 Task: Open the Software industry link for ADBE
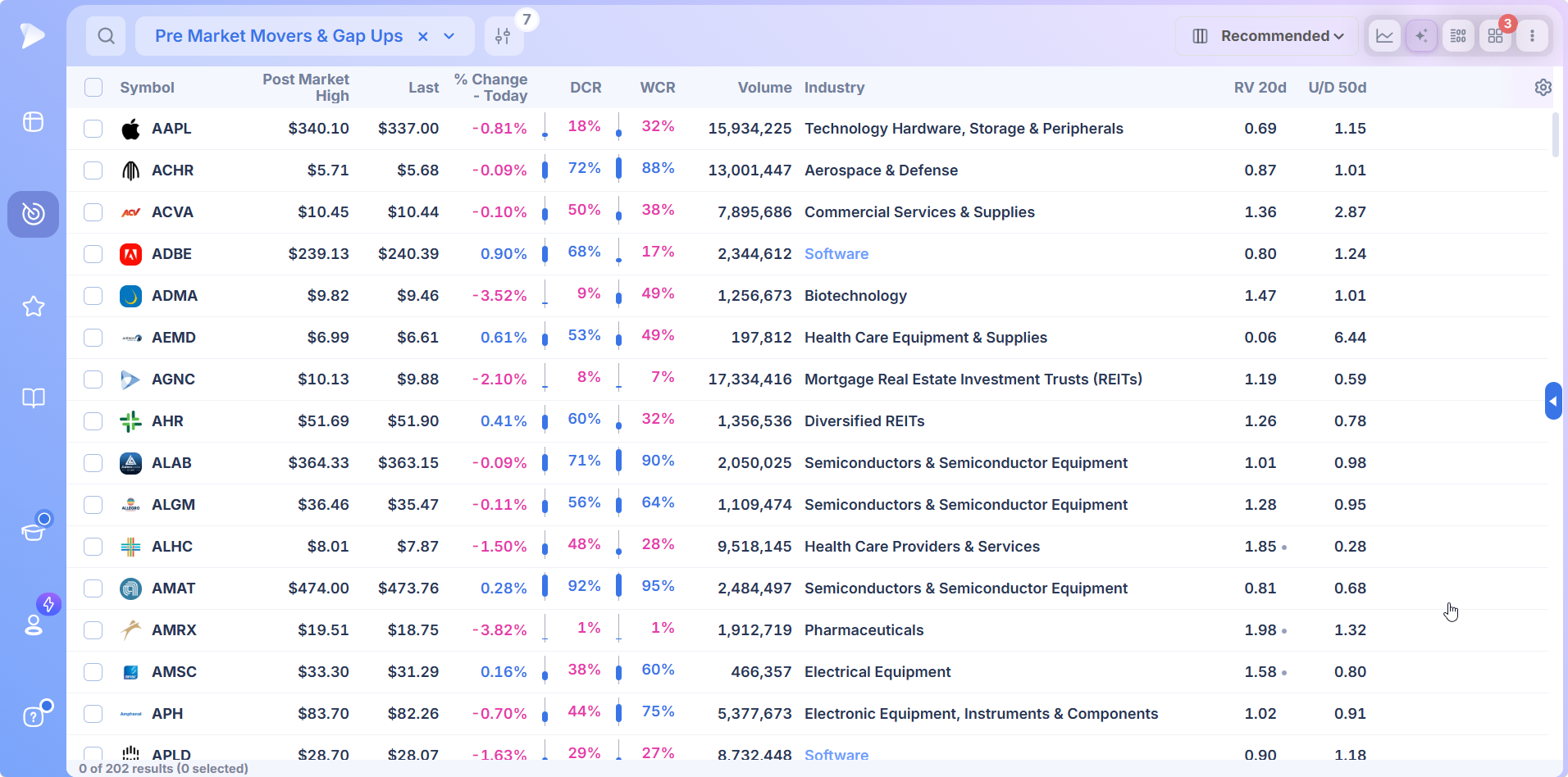click(836, 254)
